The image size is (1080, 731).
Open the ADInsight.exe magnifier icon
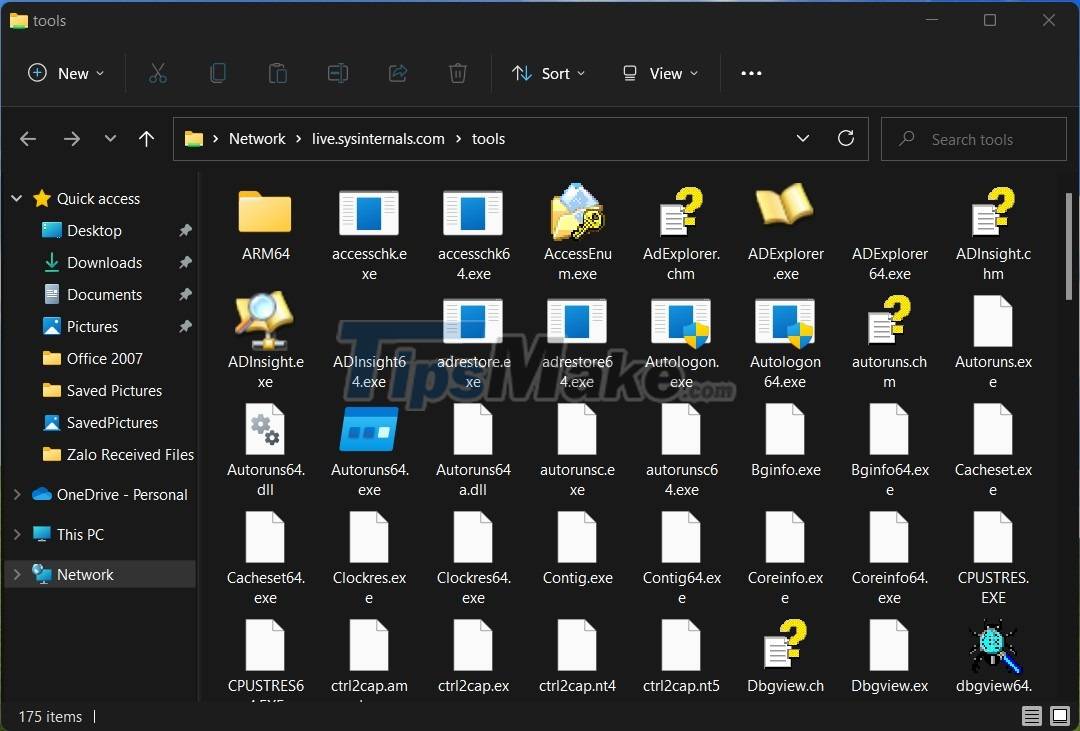click(264, 320)
